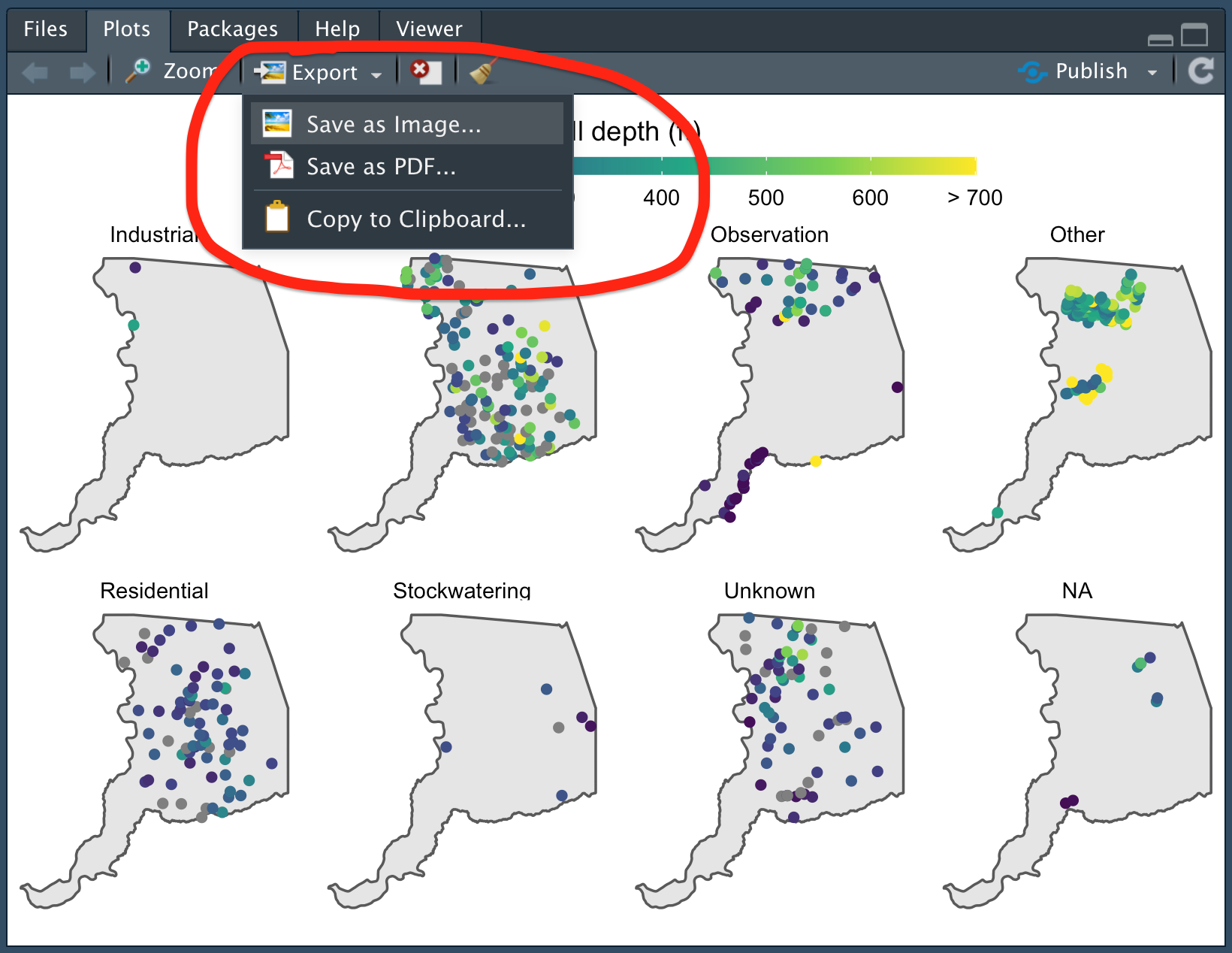Switch to the Packages tab
Image resolution: width=1232 pixels, height=953 pixels.
[x=232, y=29]
